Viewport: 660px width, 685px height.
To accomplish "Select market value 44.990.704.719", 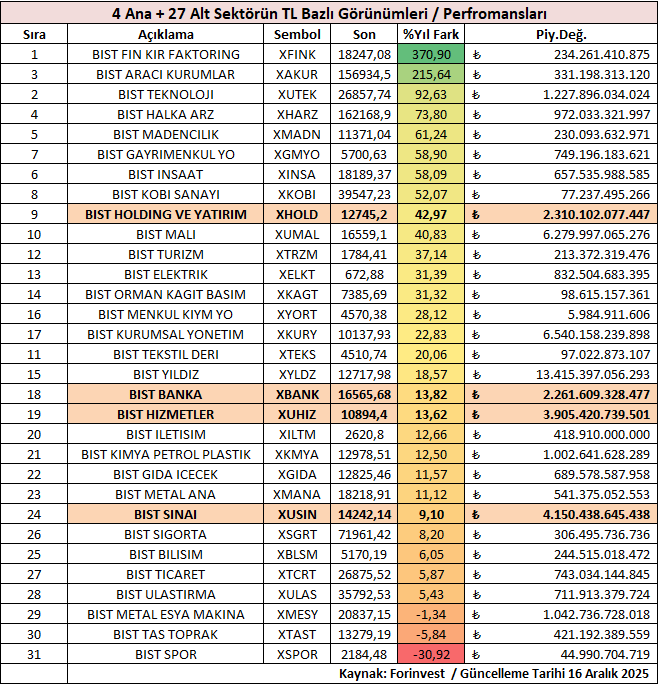I will [x=561, y=654].
